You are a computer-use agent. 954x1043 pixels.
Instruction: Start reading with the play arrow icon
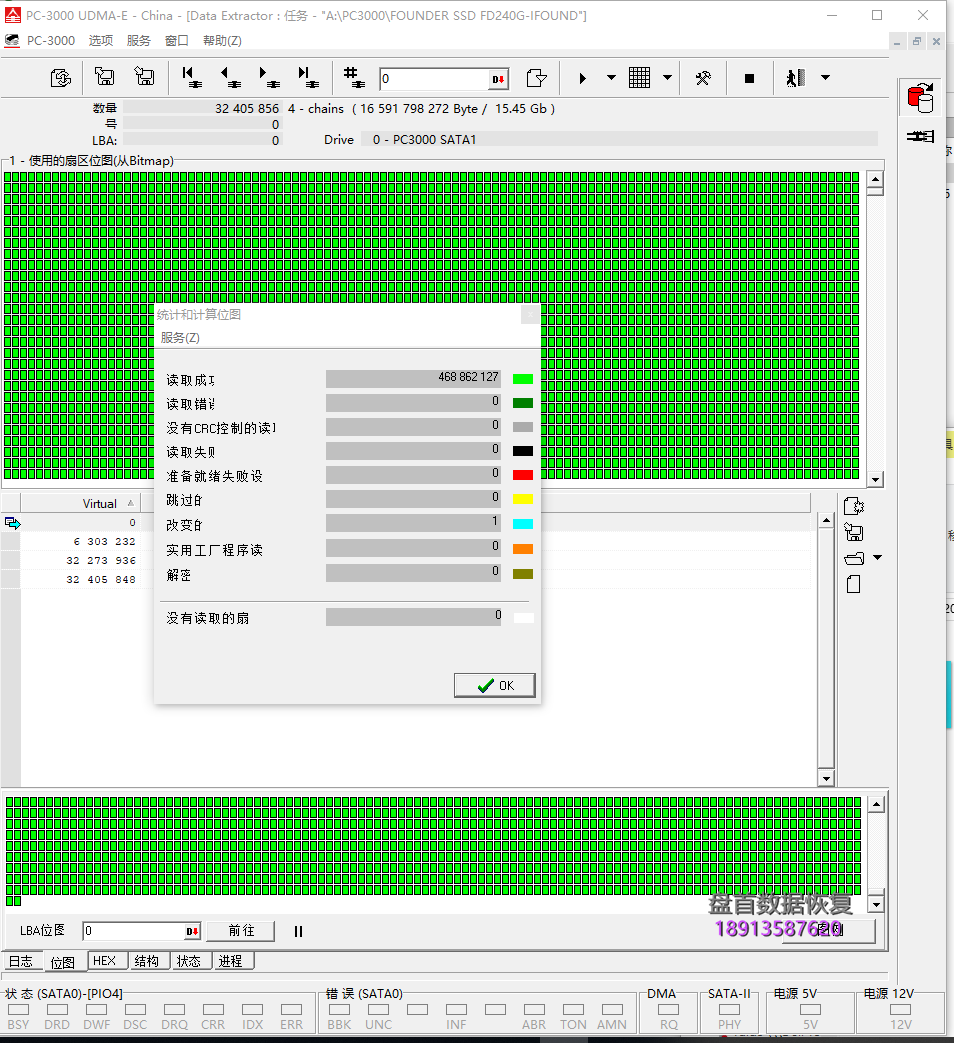pos(583,78)
